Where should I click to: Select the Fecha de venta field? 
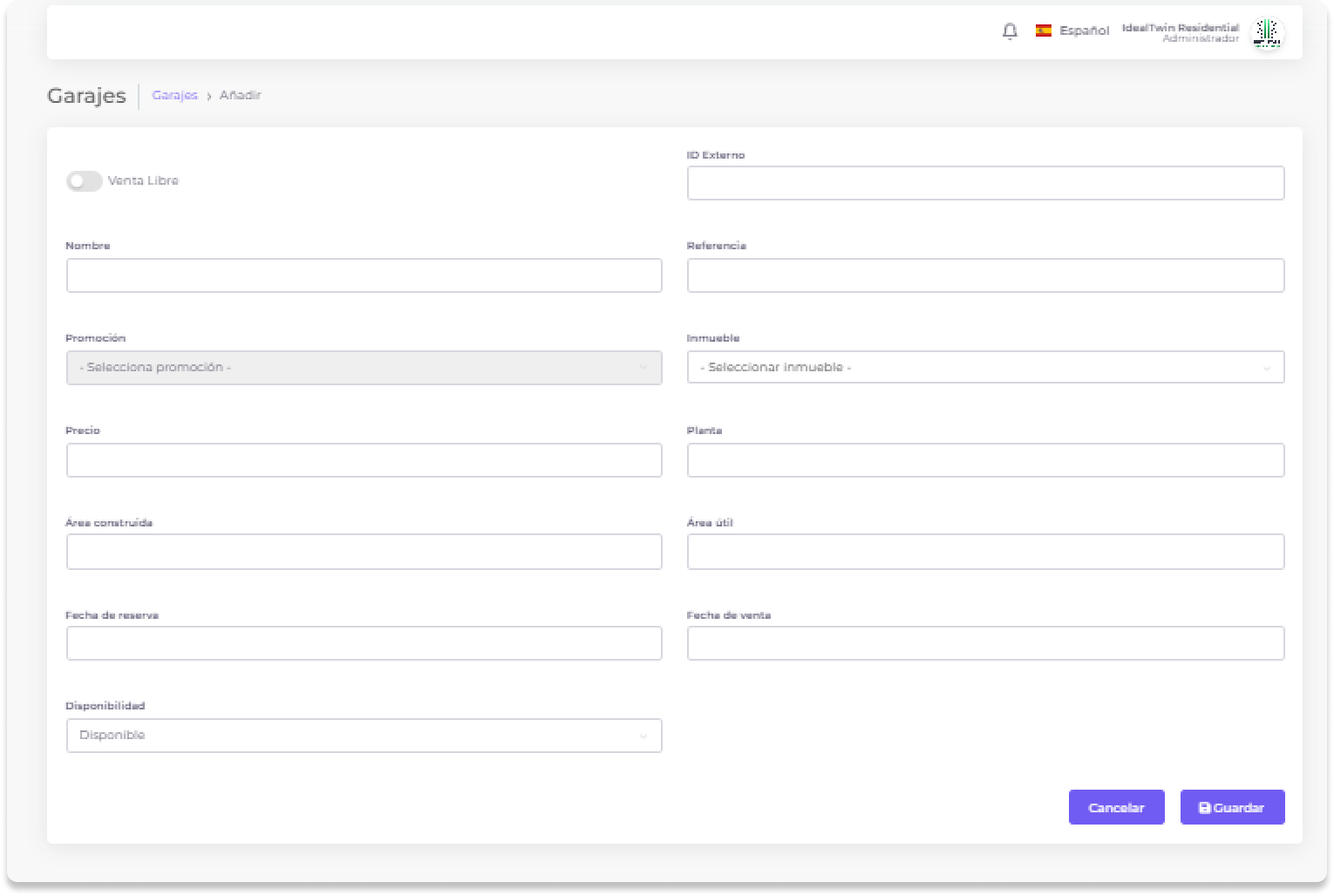point(985,643)
